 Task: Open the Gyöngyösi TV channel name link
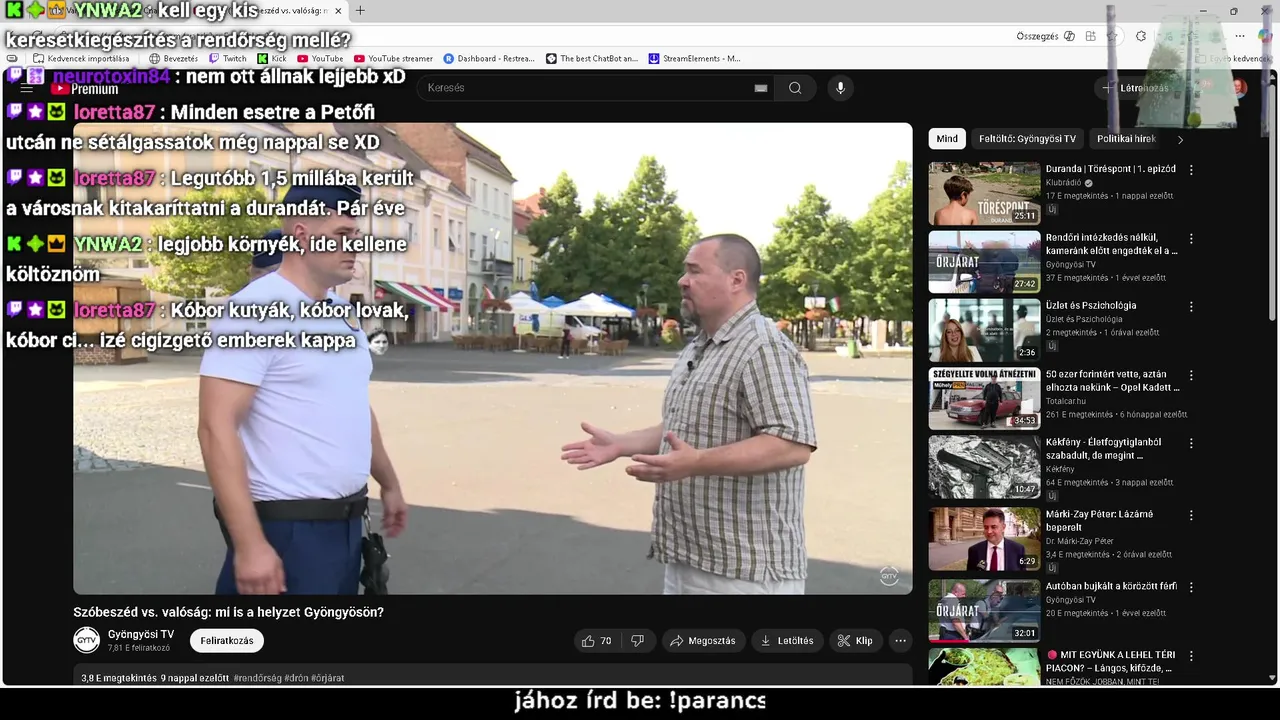click(x=141, y=634)
